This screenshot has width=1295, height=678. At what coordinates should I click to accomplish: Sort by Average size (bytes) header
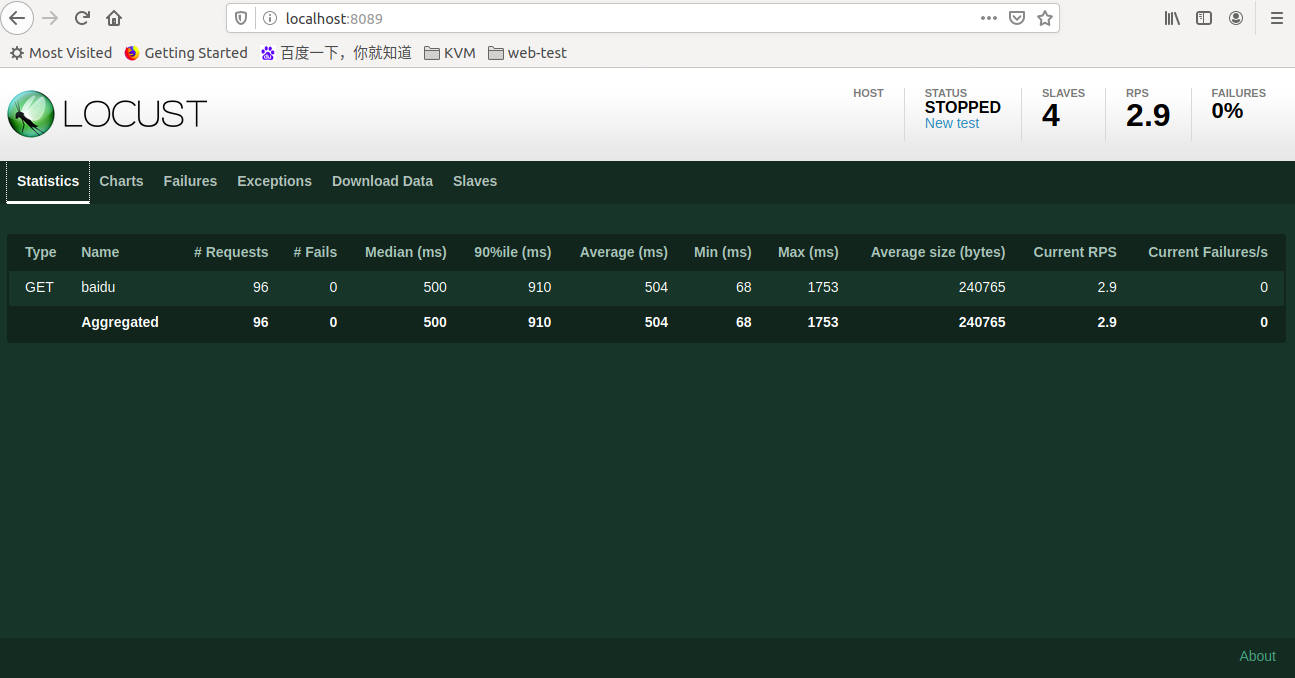pos(938,252)
